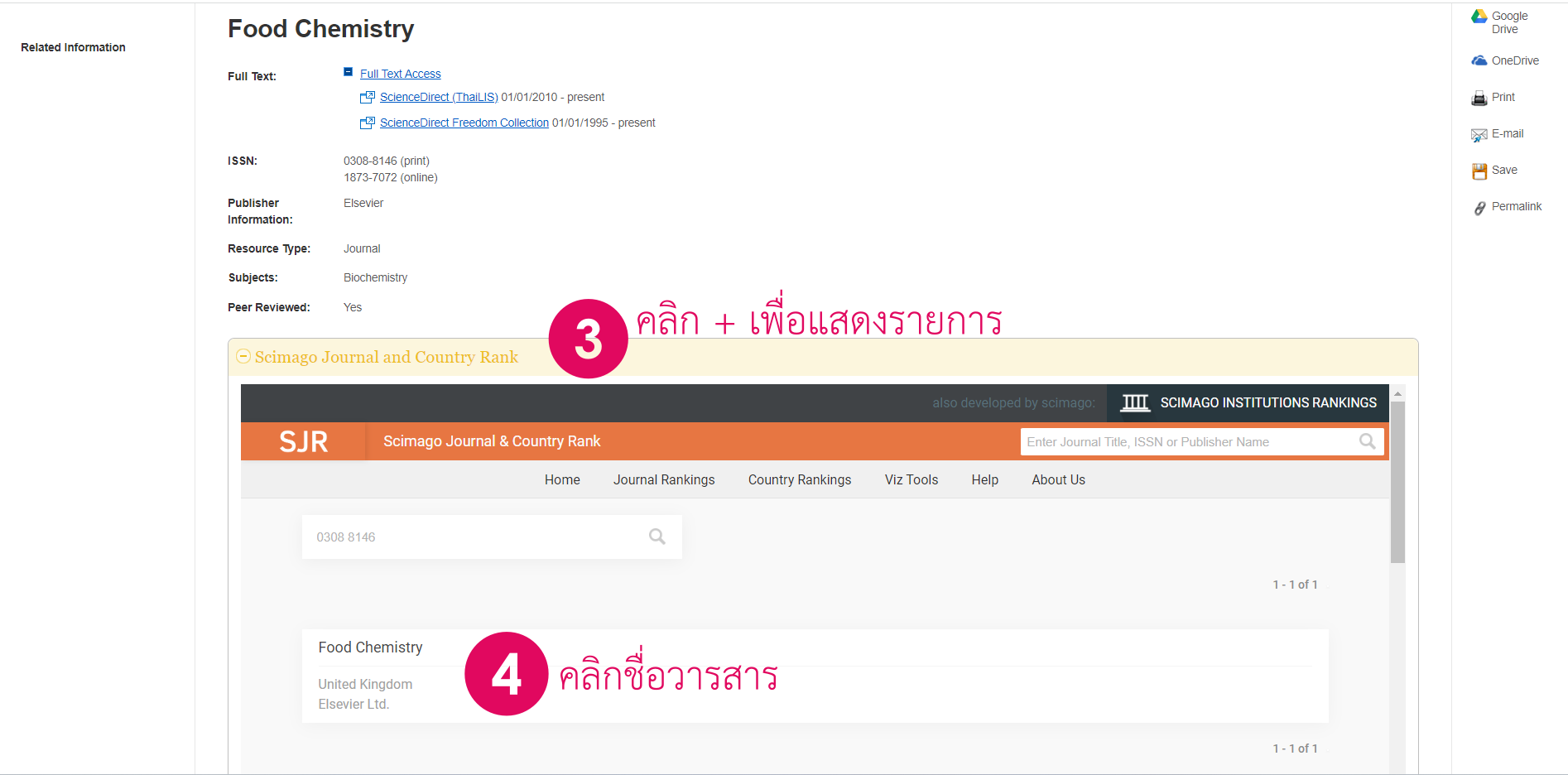Click the embedded SJR frame scrollbar
The width and height of the screenshot is (1568, 775).
[1397, 482]
